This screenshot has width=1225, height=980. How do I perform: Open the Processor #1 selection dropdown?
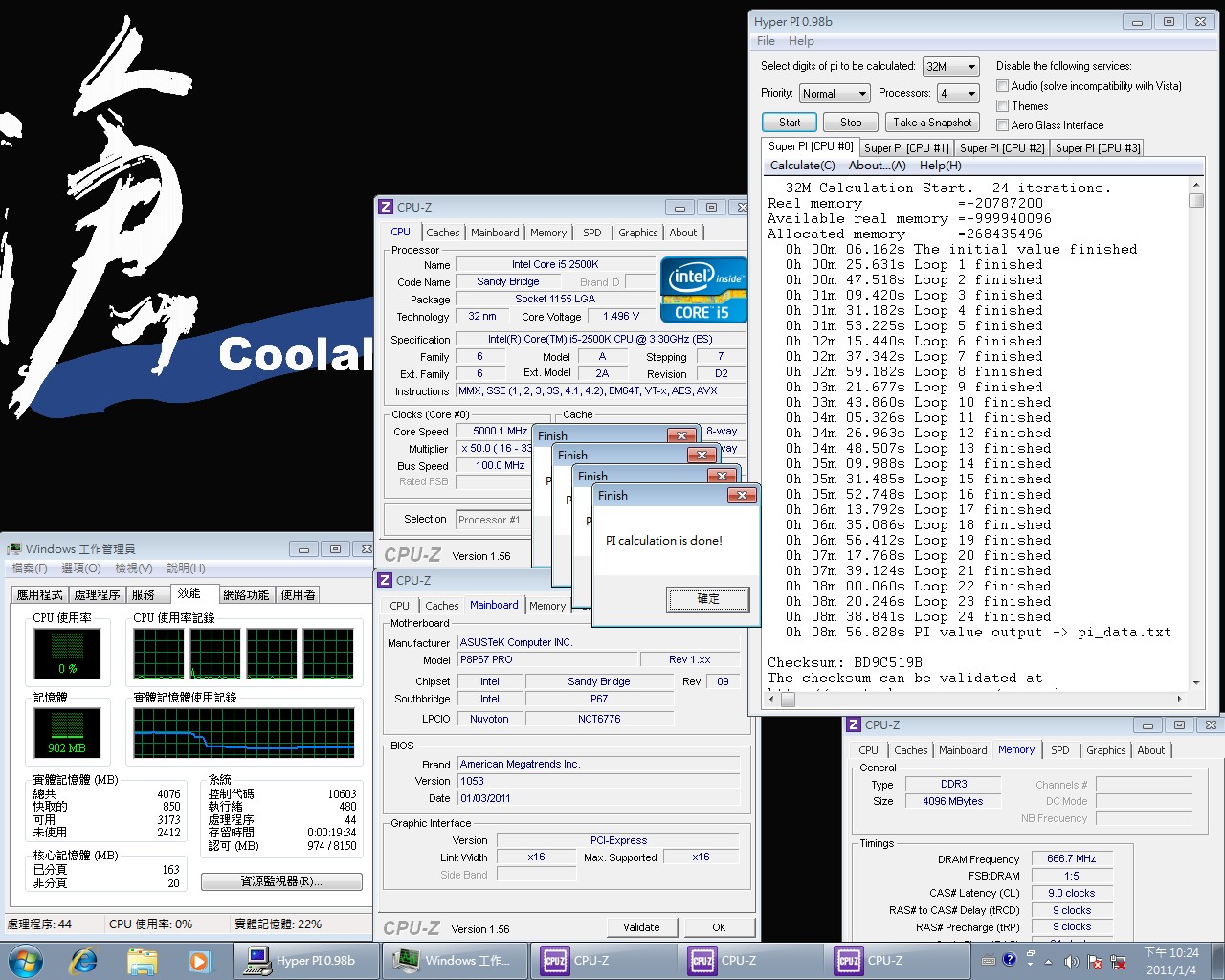coord(493,520)
